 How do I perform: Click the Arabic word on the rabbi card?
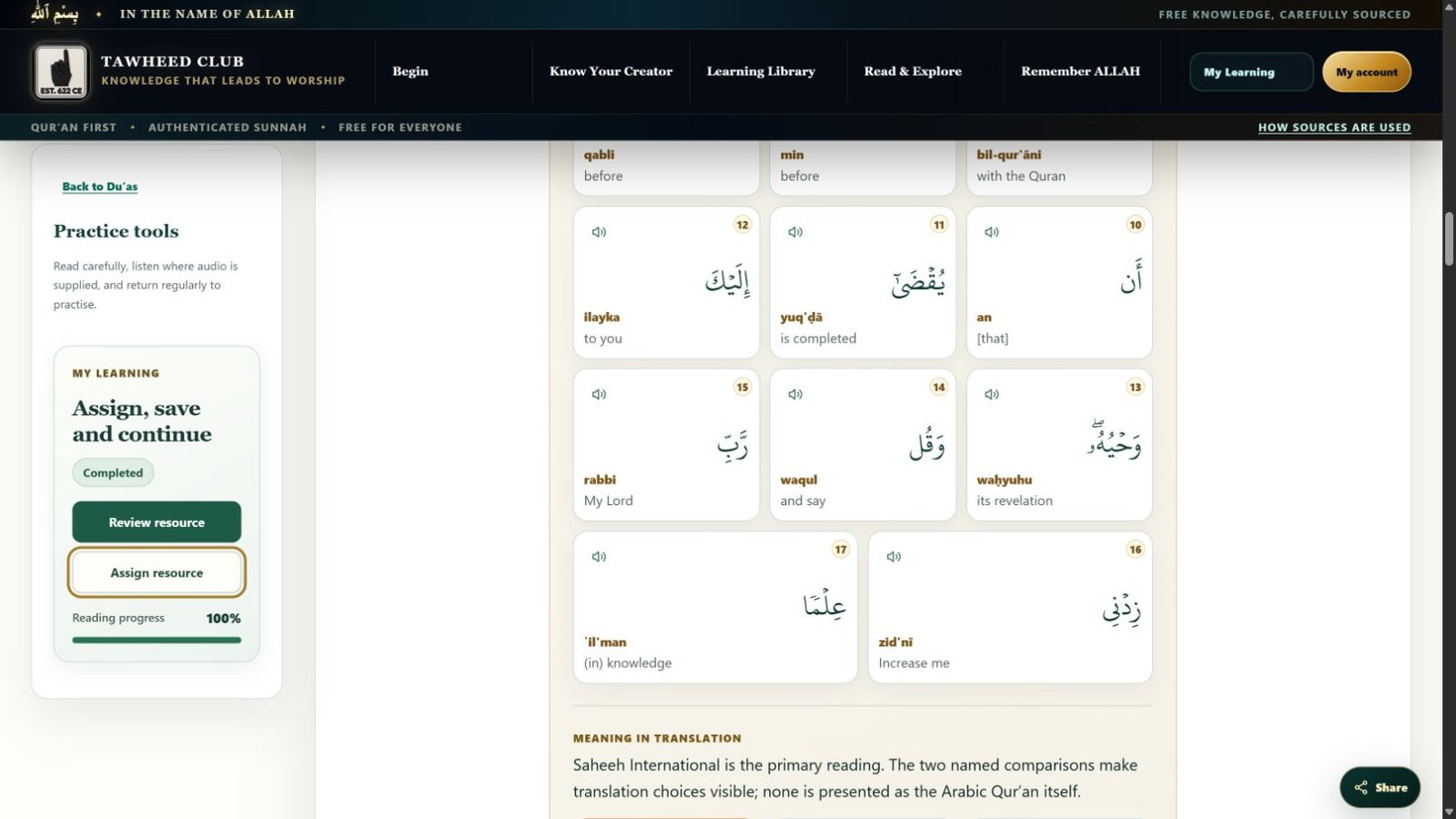(733, 444)
